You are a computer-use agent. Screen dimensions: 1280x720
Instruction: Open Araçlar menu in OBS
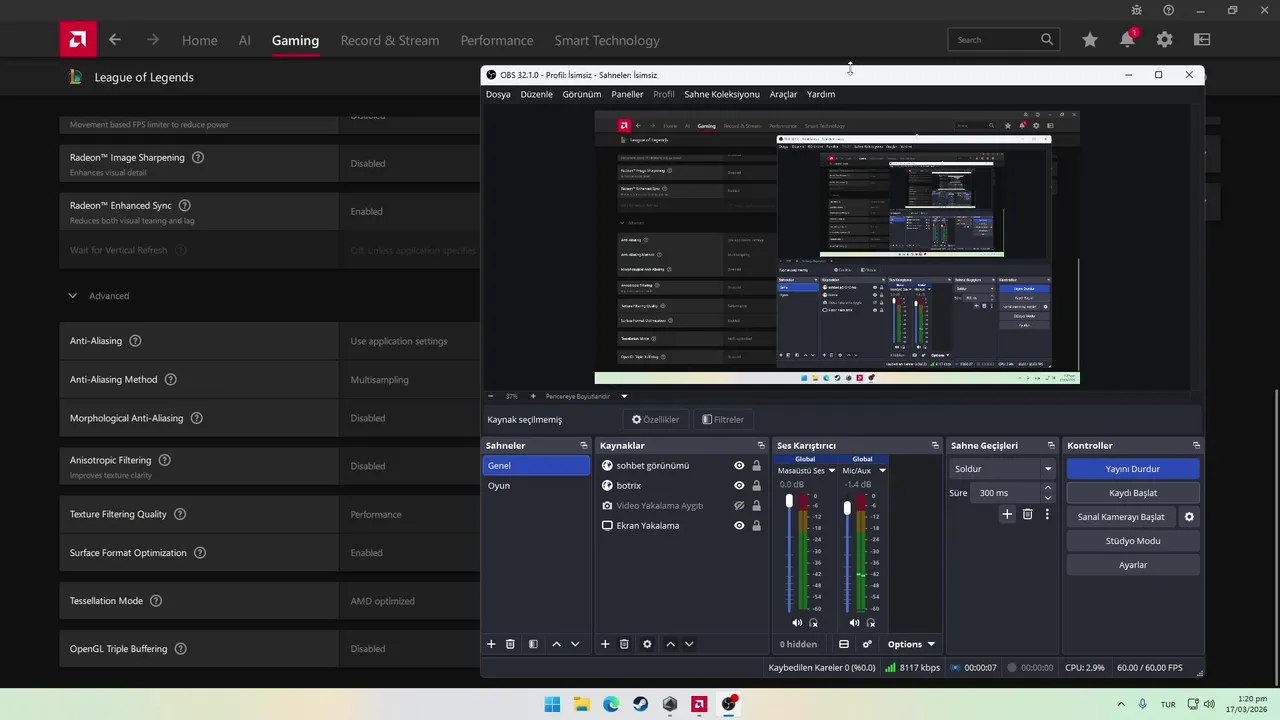(x=783, y=94)
